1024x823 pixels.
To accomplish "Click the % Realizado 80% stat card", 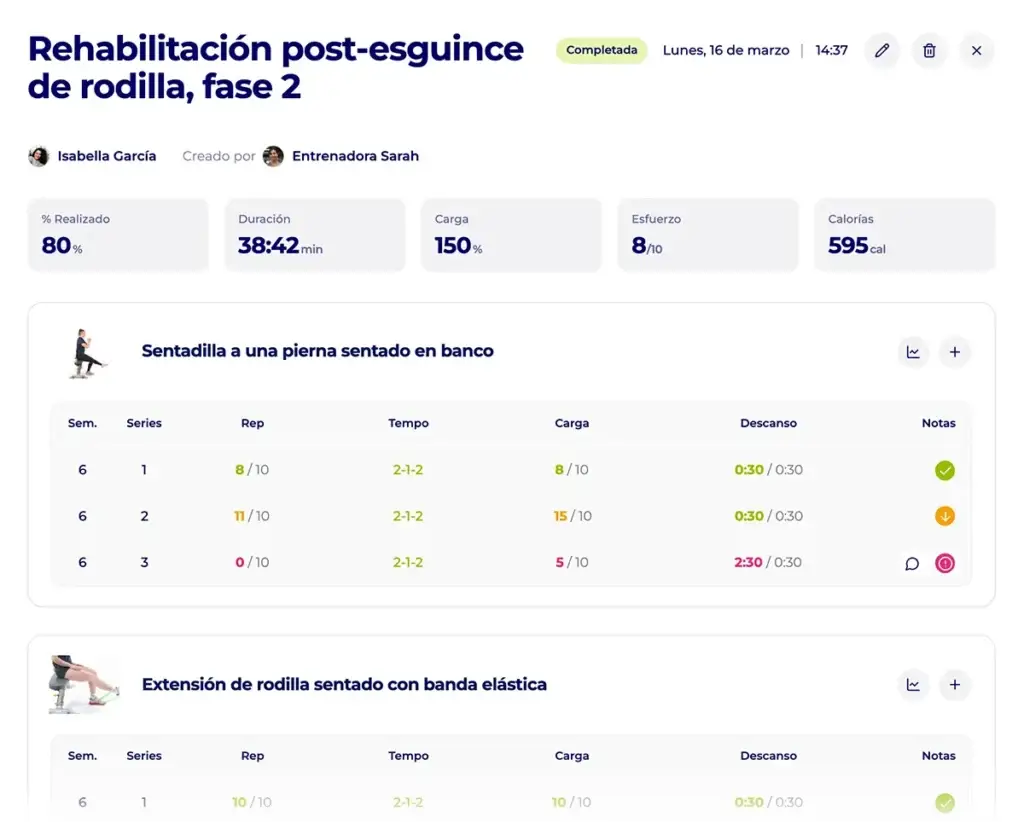I will pos(118,235).
